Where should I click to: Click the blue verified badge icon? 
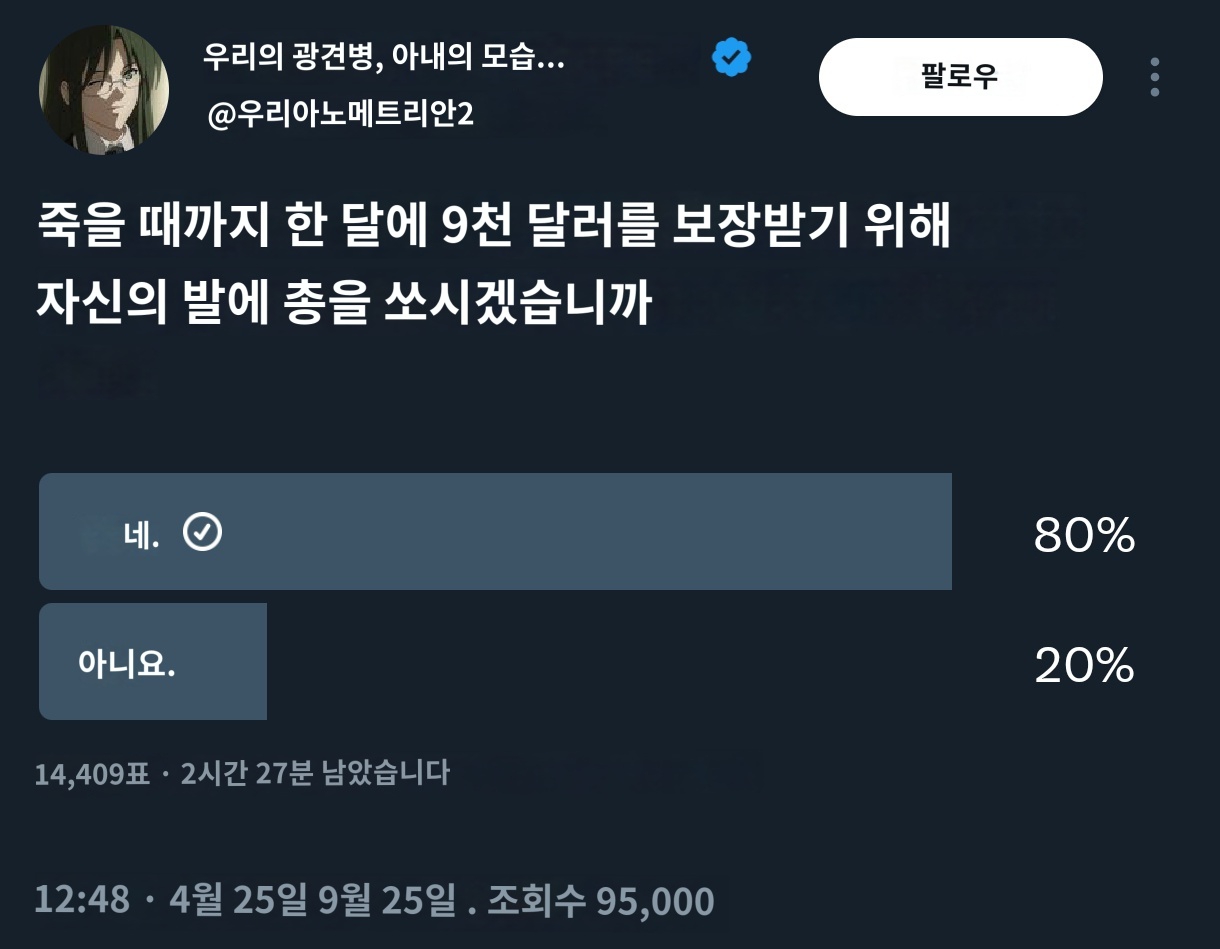click(731, 59)
